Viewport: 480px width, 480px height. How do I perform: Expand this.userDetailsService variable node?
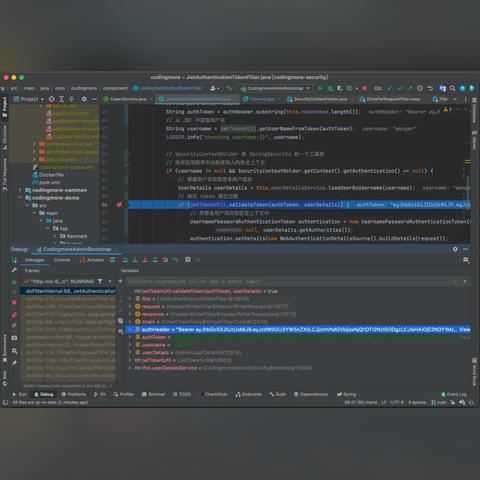coord(130,368)
